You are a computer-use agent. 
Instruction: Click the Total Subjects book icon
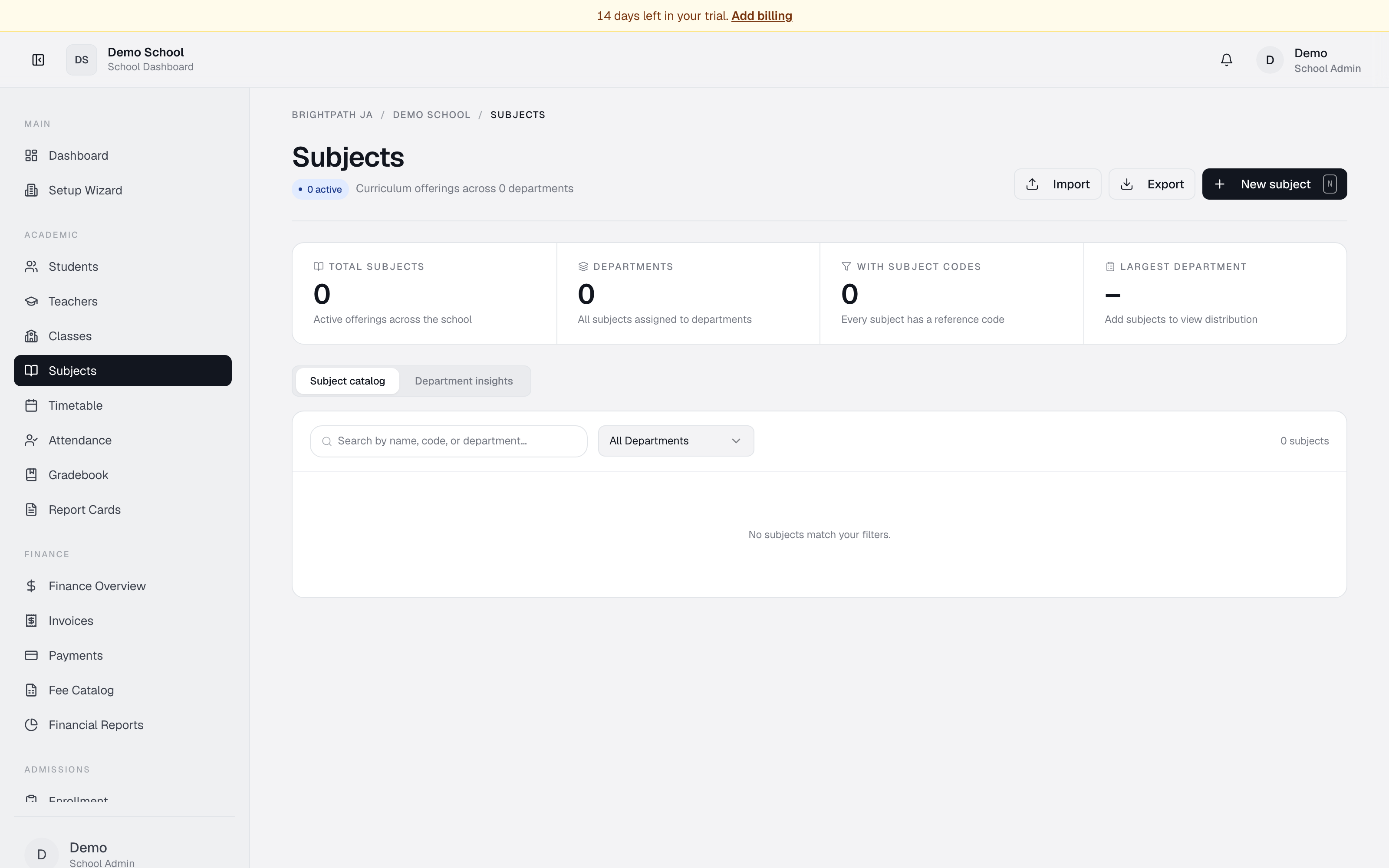tap(319, 266)
